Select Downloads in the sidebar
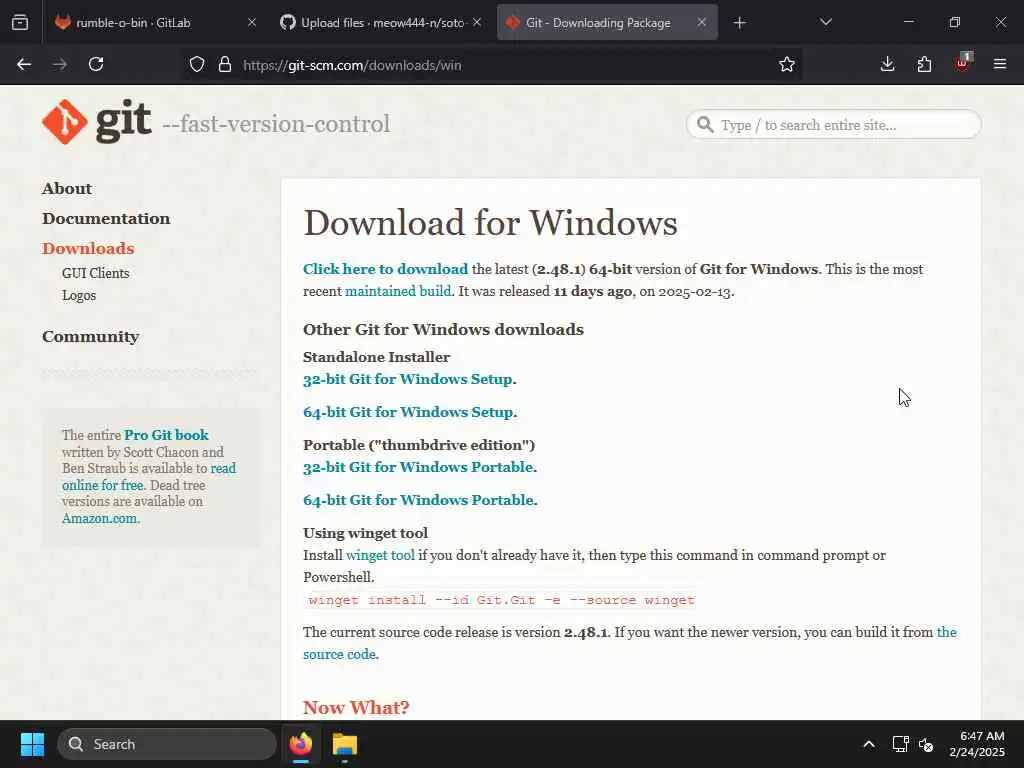1024x768 pixels. click(x=88, y=249)
